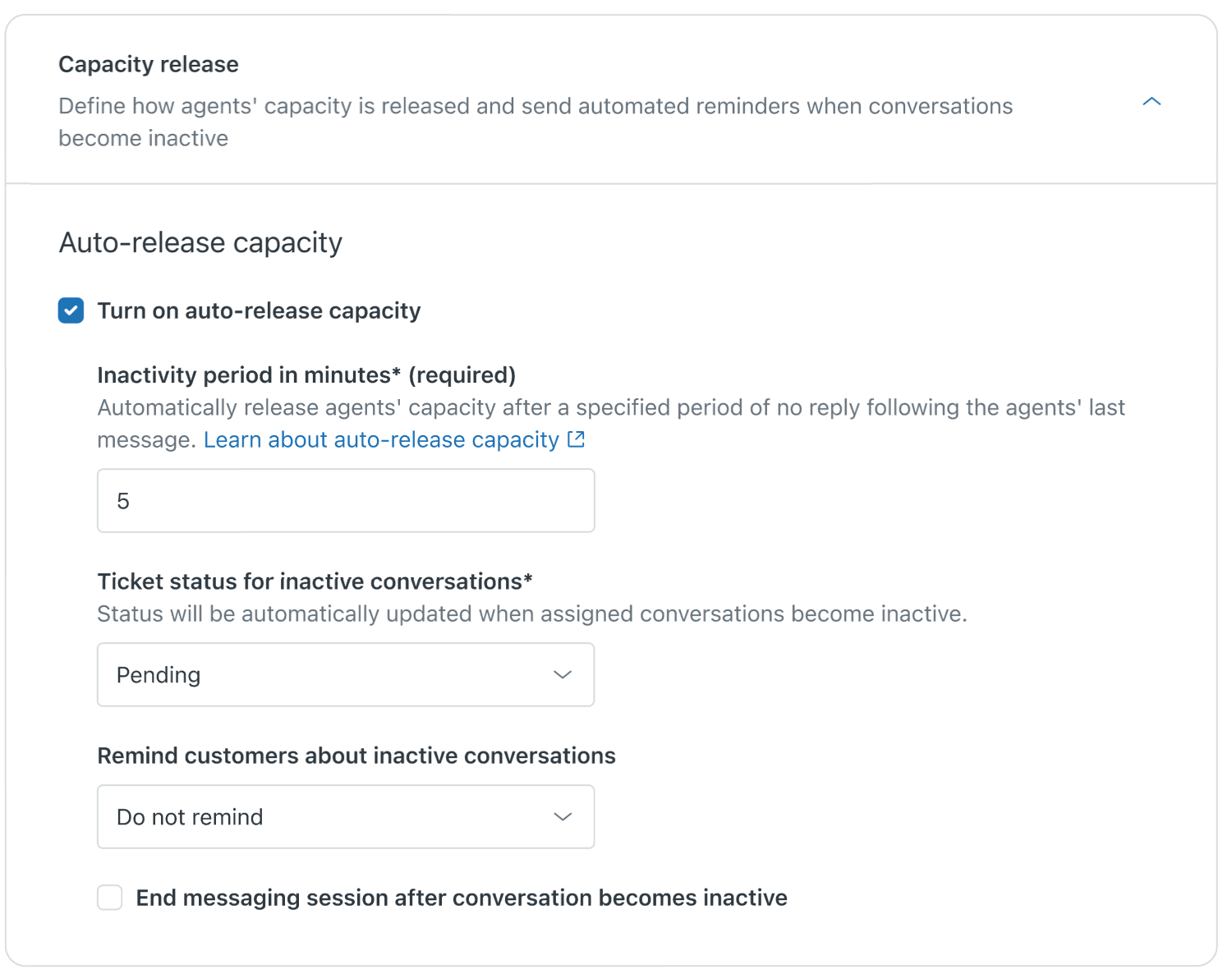
Task: Open the Pending status dropdown
Action: click(345, 674)
